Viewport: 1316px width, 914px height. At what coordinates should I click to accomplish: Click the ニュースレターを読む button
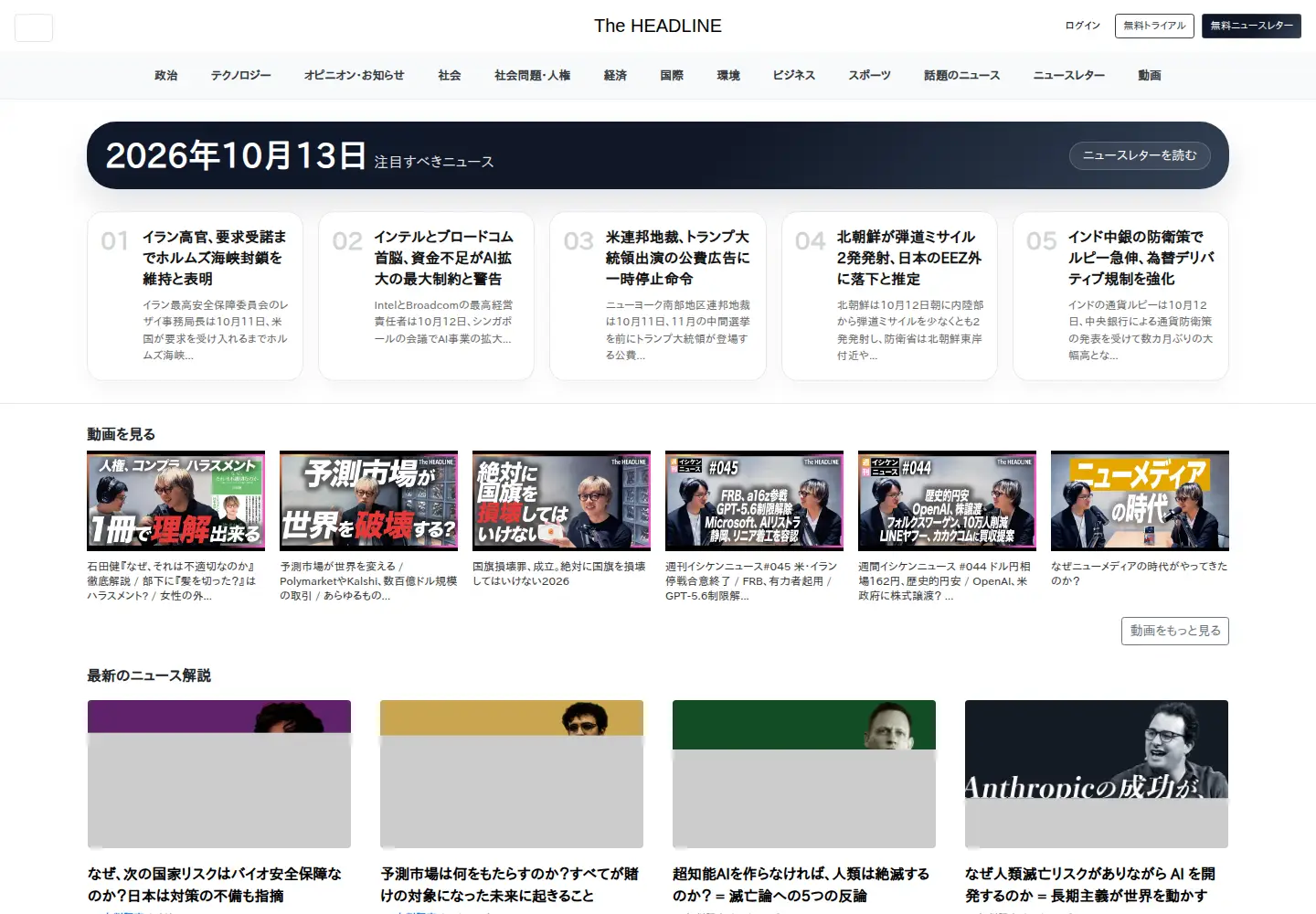point(1140,155)
